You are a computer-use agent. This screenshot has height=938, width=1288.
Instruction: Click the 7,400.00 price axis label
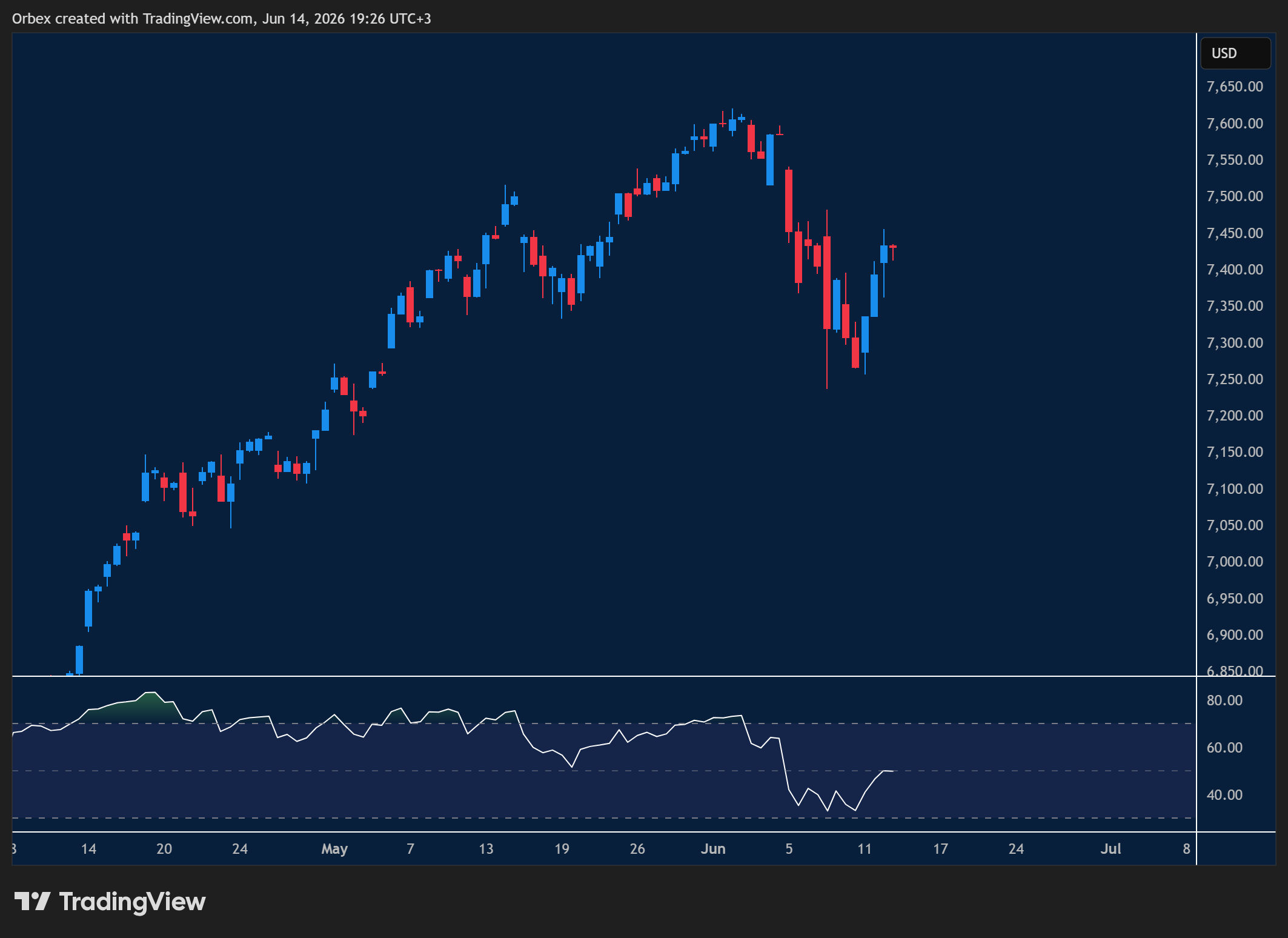coord(1235,270)
